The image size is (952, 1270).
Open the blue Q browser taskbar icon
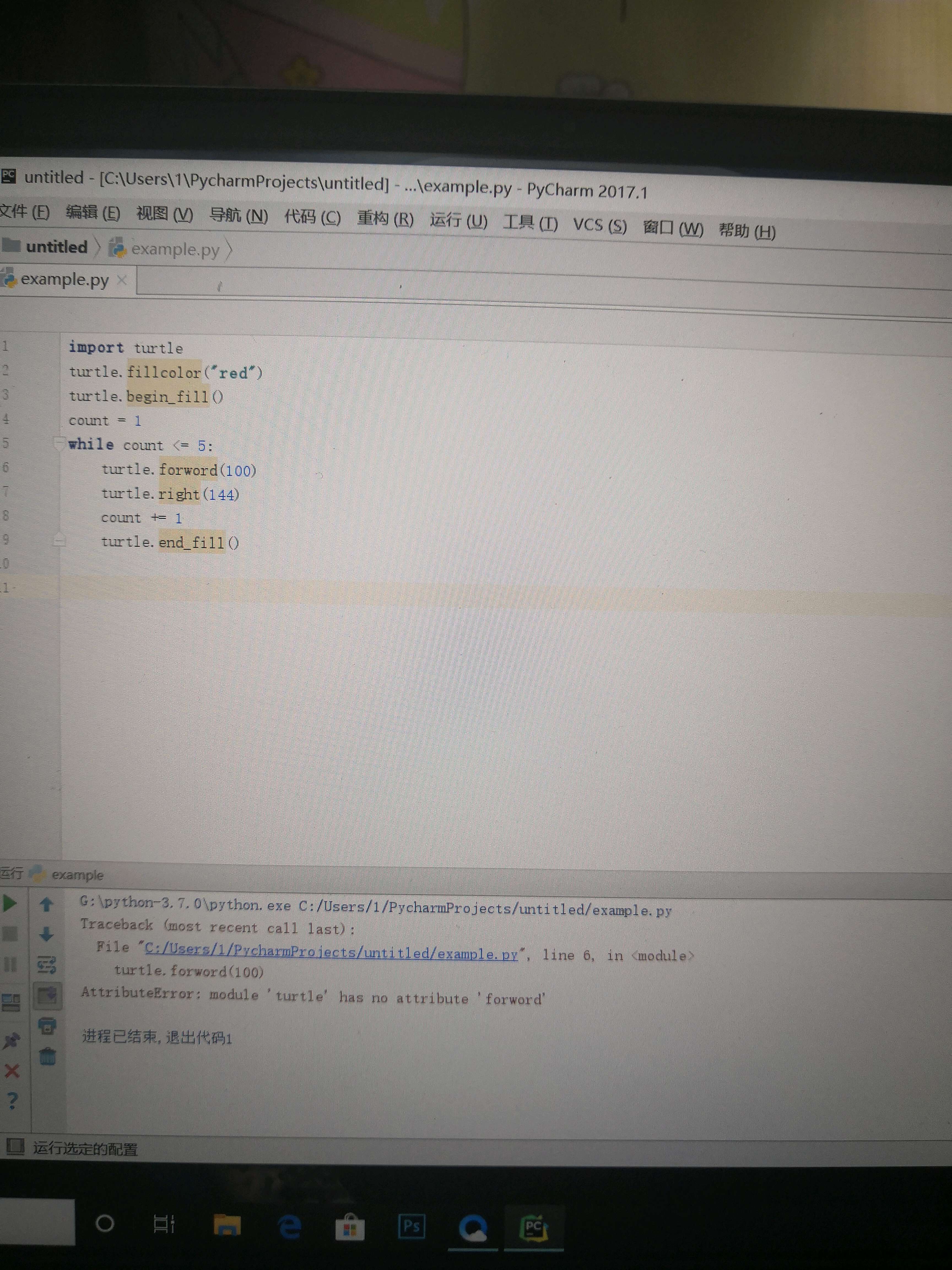click(474, 1228)
